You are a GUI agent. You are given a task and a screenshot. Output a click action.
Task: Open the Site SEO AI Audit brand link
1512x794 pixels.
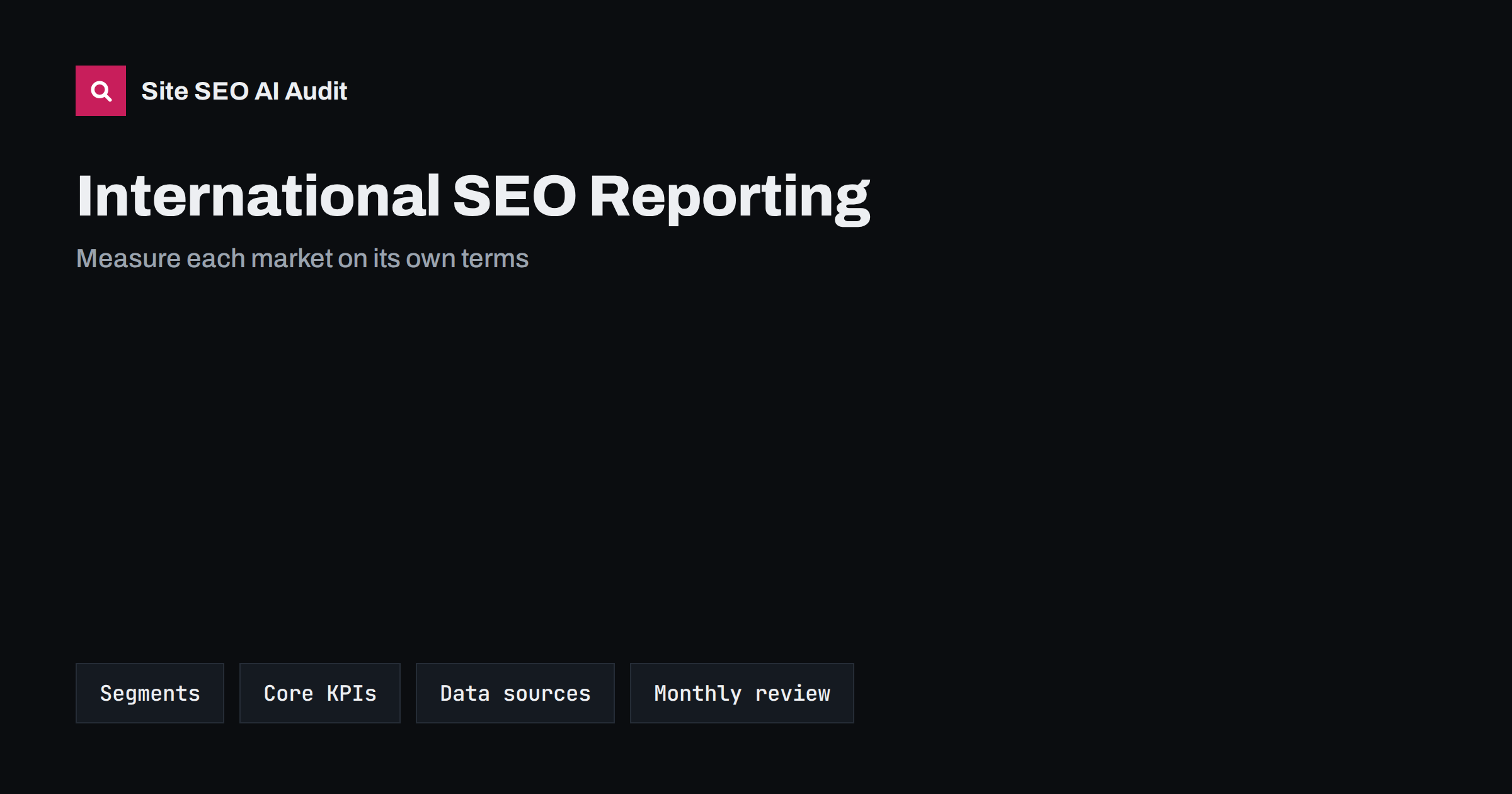[244, 91]
